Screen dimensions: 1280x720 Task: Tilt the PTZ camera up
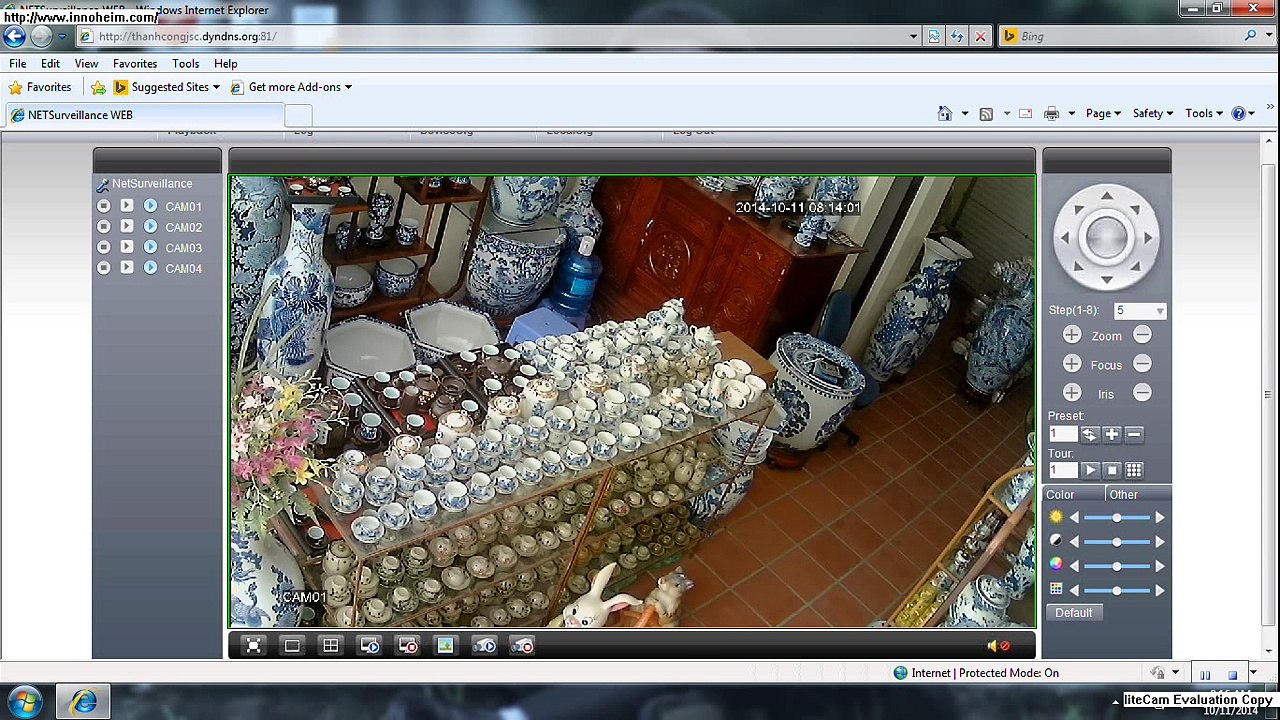click(x=1106, y=196)
